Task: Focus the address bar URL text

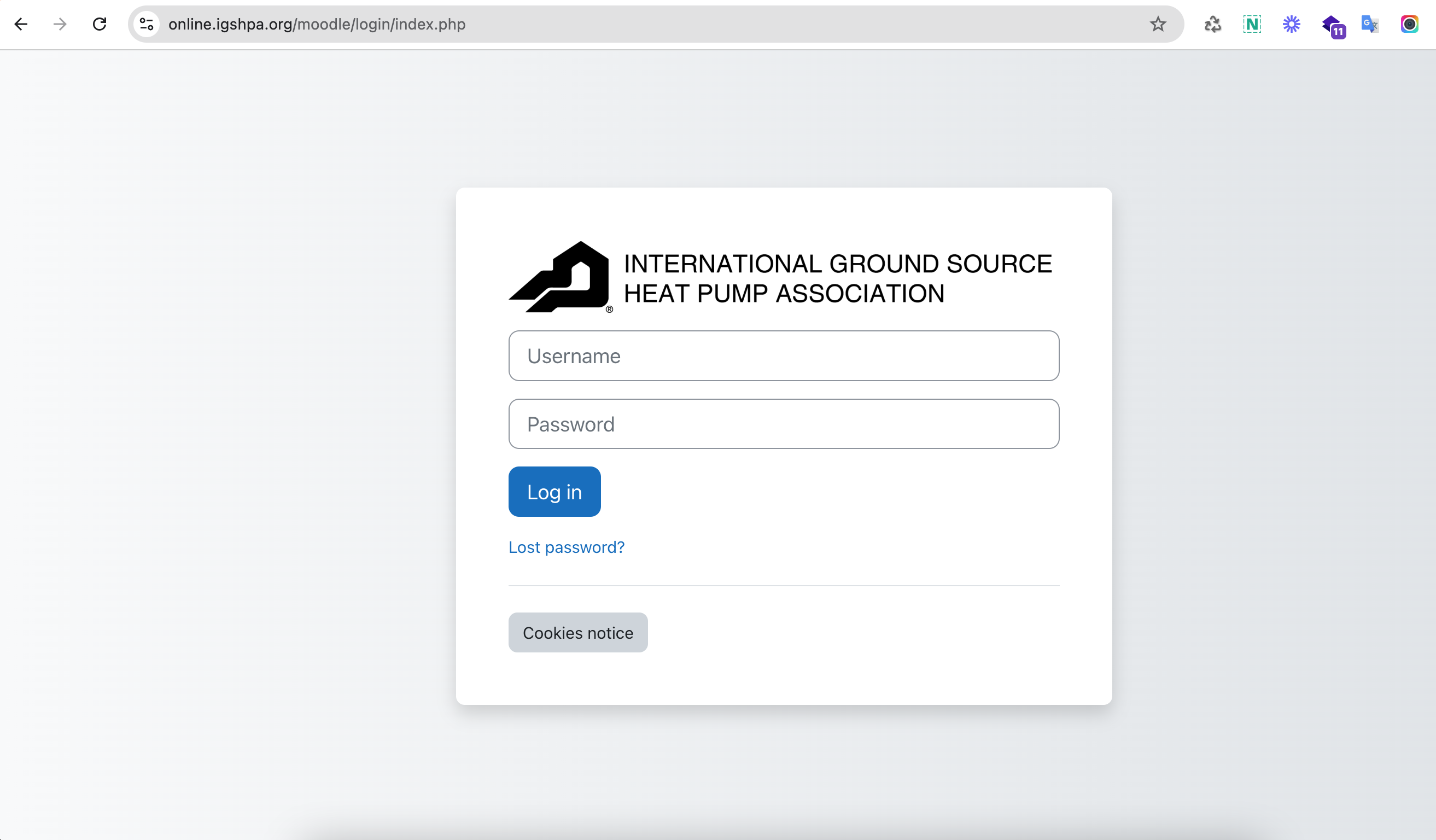Action: pyautogui.click(x=317, y=24)
